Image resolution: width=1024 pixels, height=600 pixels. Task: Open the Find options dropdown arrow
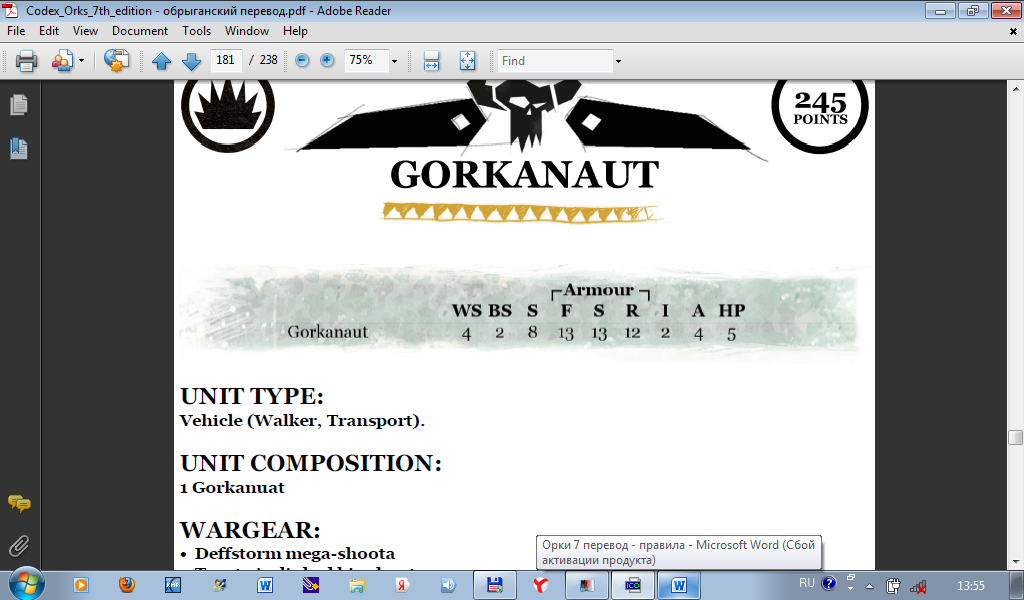(618, 61)
